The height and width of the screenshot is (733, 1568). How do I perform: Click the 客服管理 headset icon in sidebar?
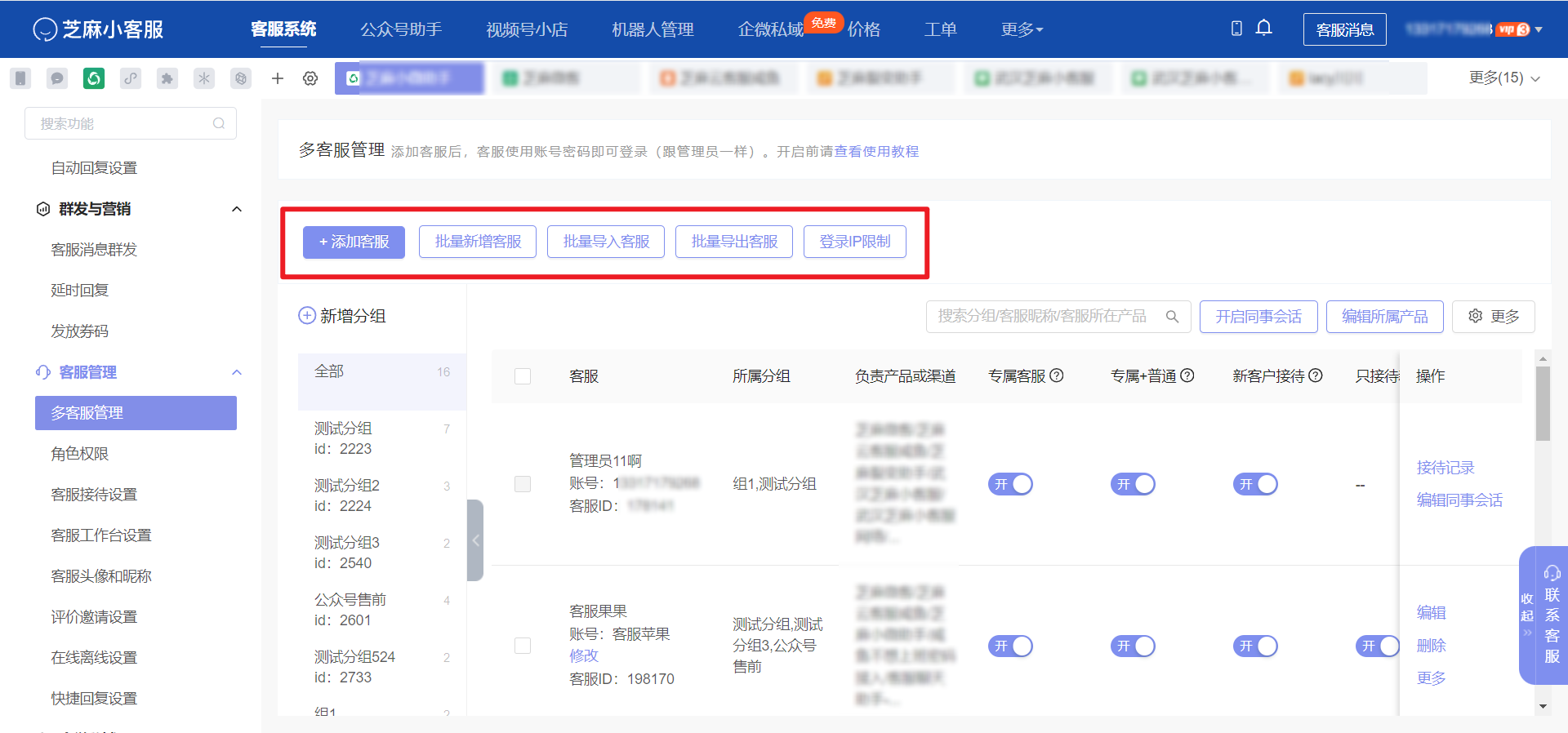pyautogui.click(x=43, y=372)
